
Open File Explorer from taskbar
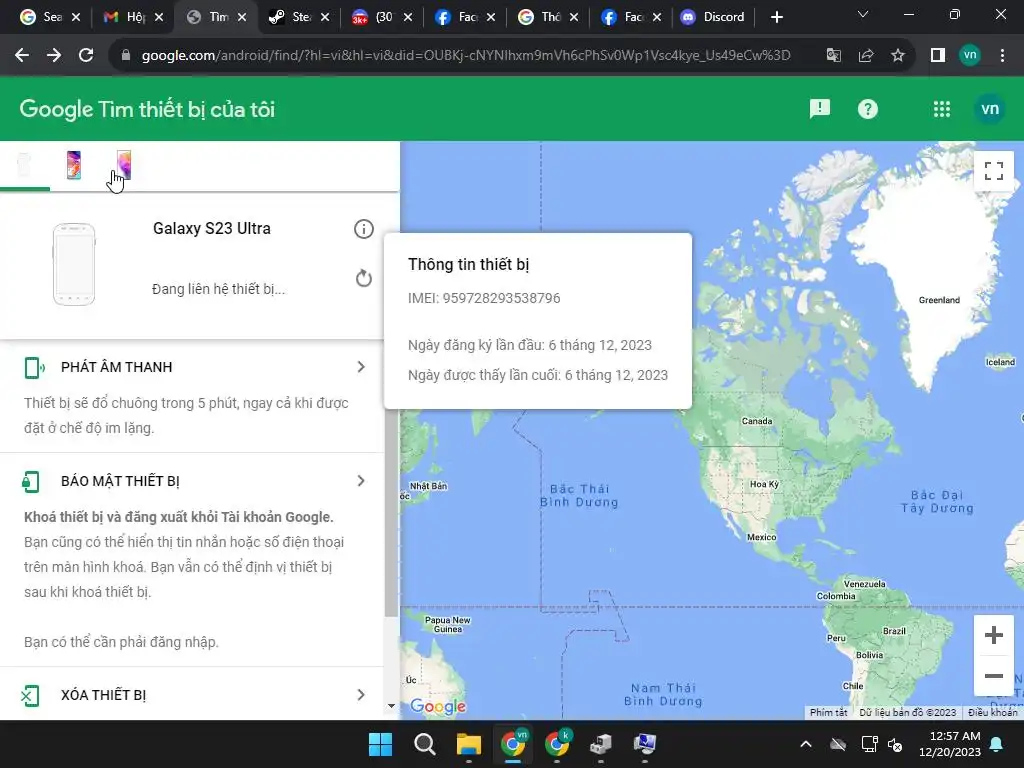468,744
